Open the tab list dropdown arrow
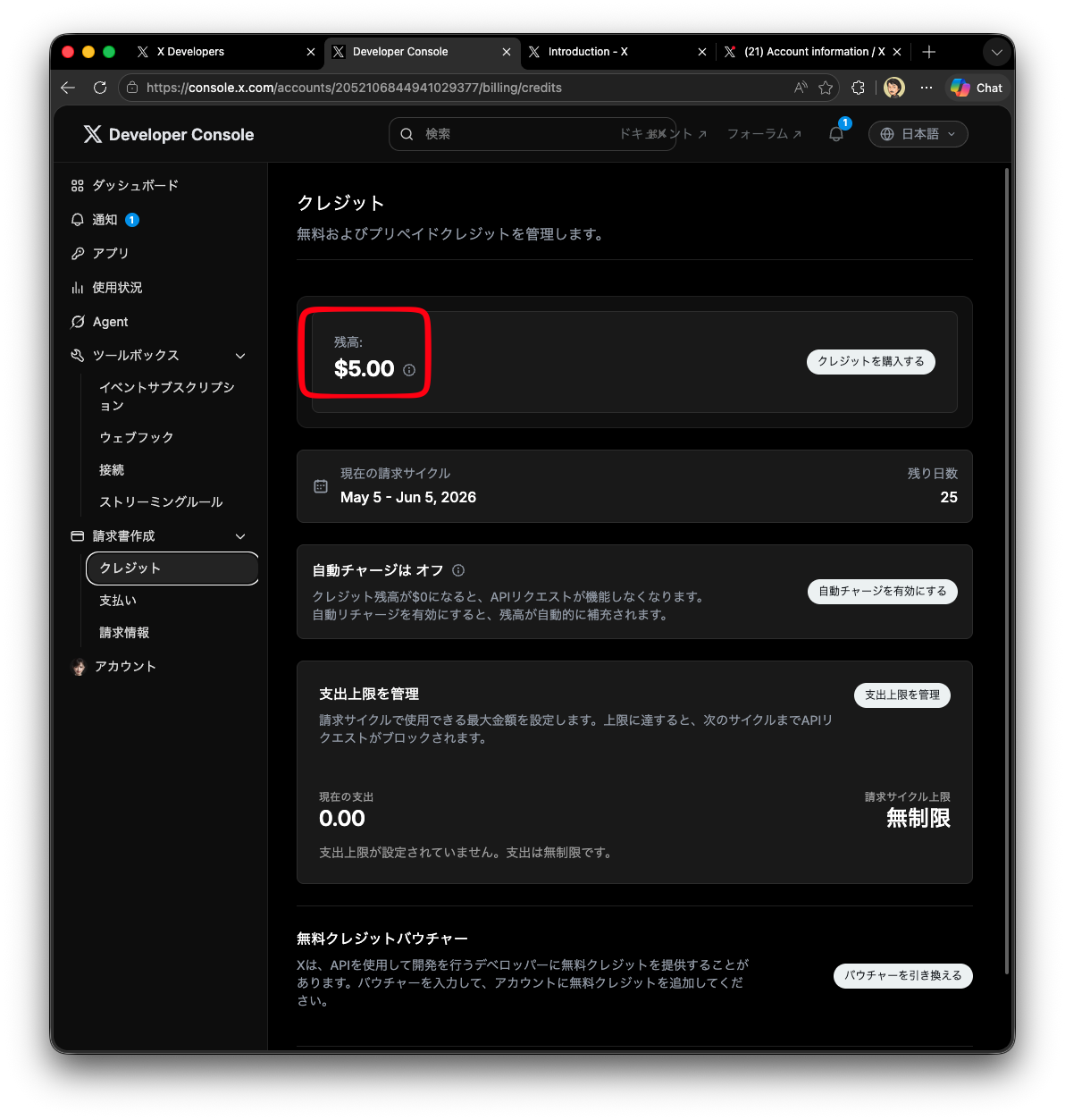This screenshot has width=1065, height=1120. (x=997, y=52)
